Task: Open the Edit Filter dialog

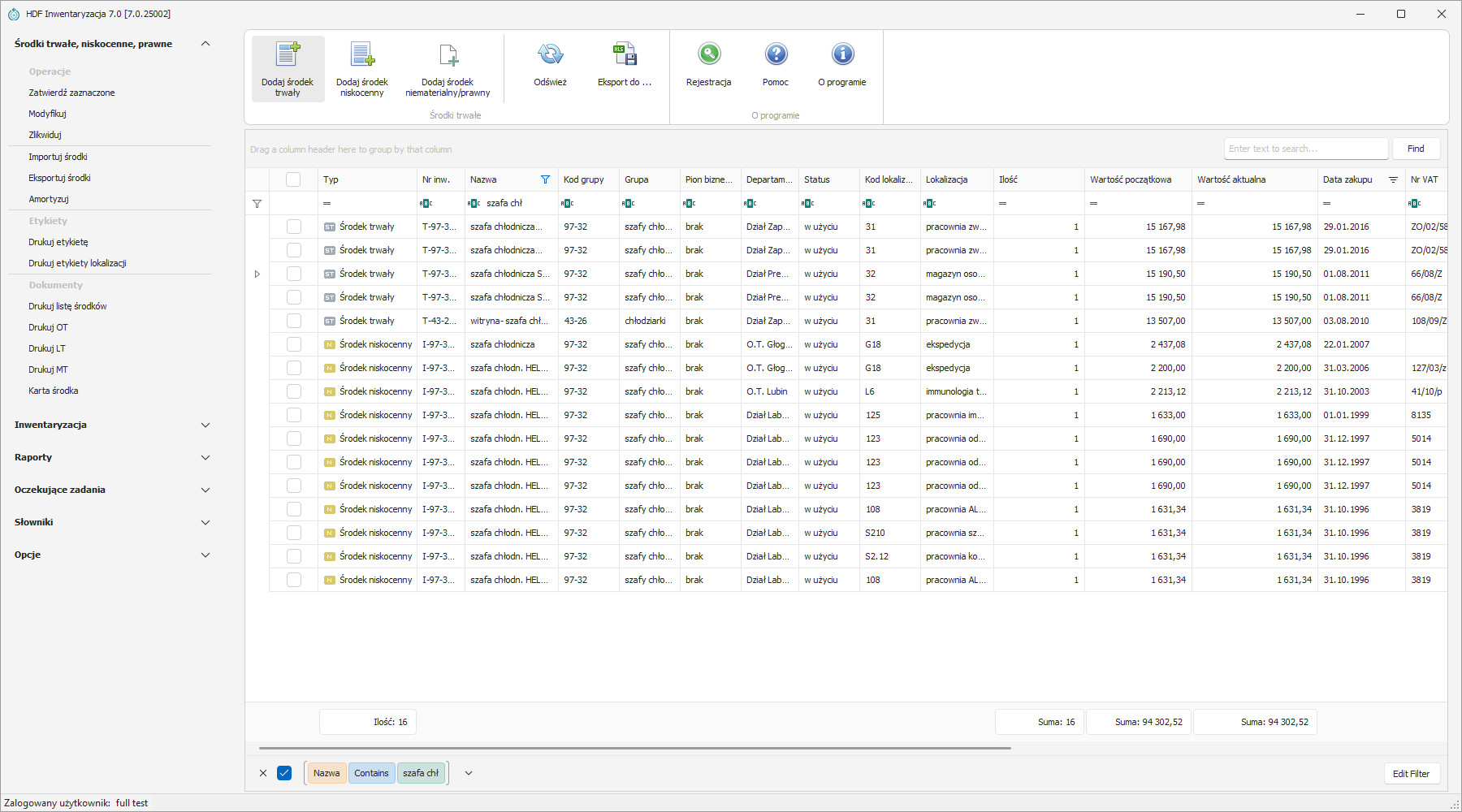Action: click(x=1411, y=774)
